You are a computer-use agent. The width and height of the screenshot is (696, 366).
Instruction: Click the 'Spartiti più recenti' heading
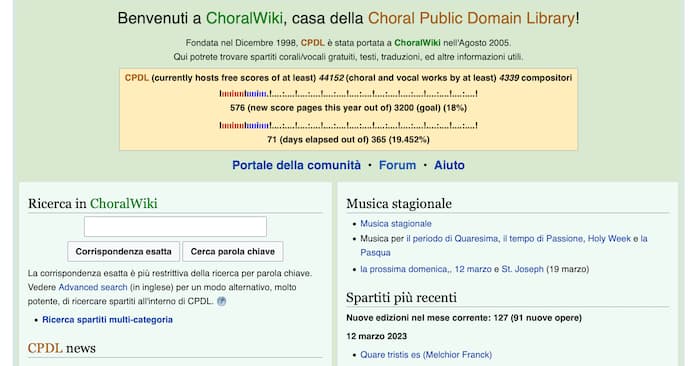pos(401,297)
